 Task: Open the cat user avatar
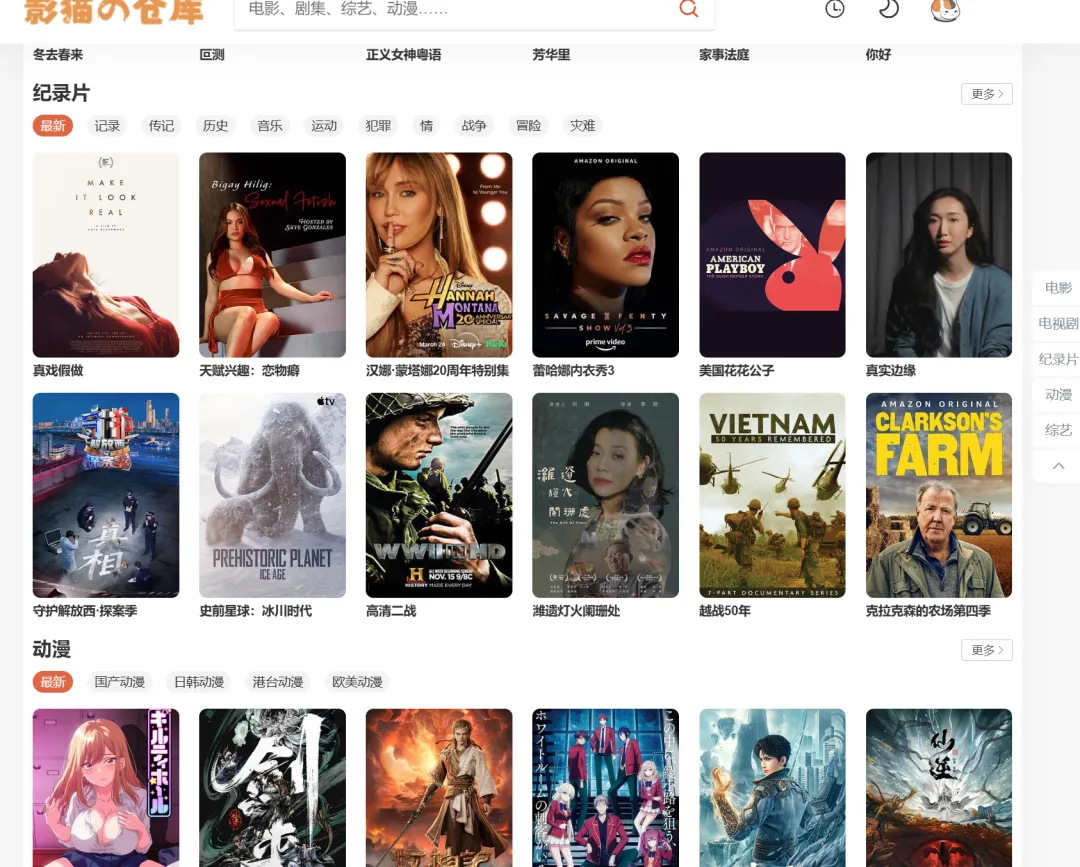[x=945, y=10]
